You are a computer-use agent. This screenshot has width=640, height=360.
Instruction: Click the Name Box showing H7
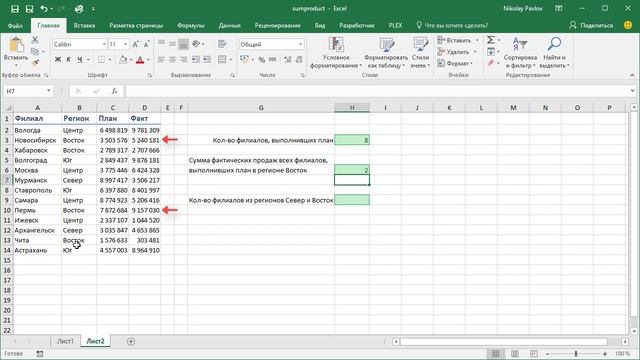[x=28, y=91]
